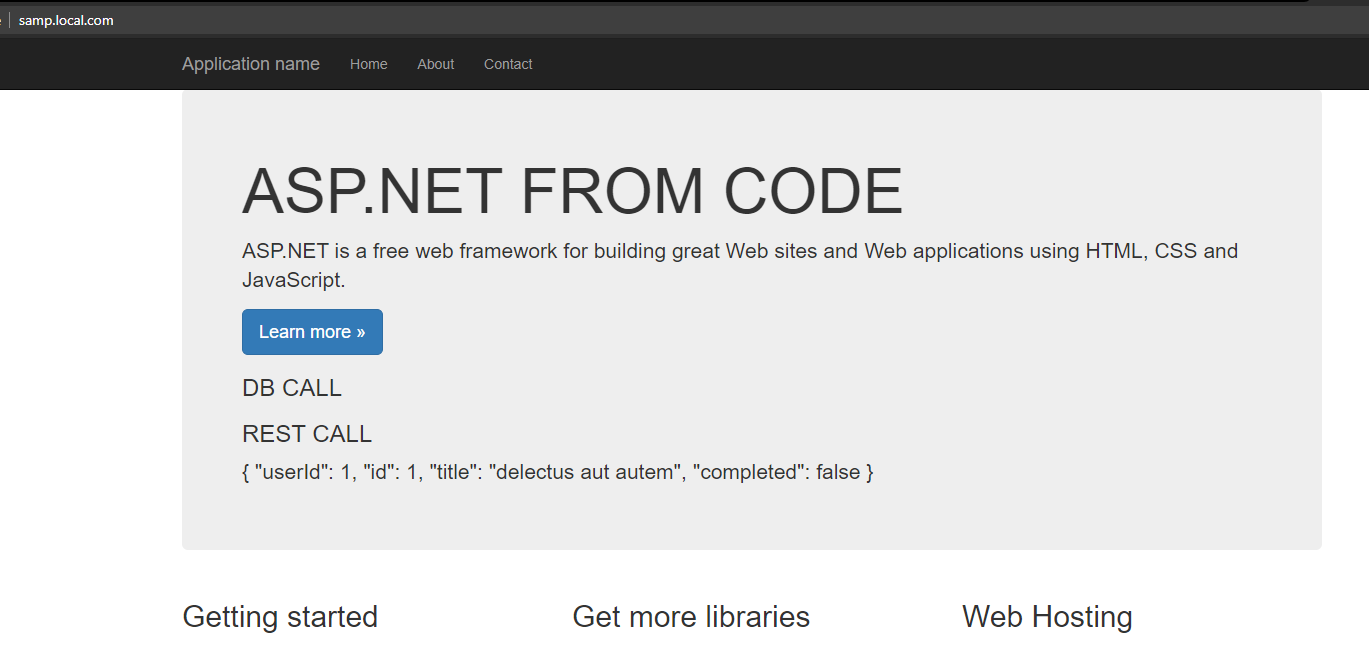Click the "completed": false text in JSON
The width and height of the screenshot is (1369, 647).
click(x=780, y=472)
